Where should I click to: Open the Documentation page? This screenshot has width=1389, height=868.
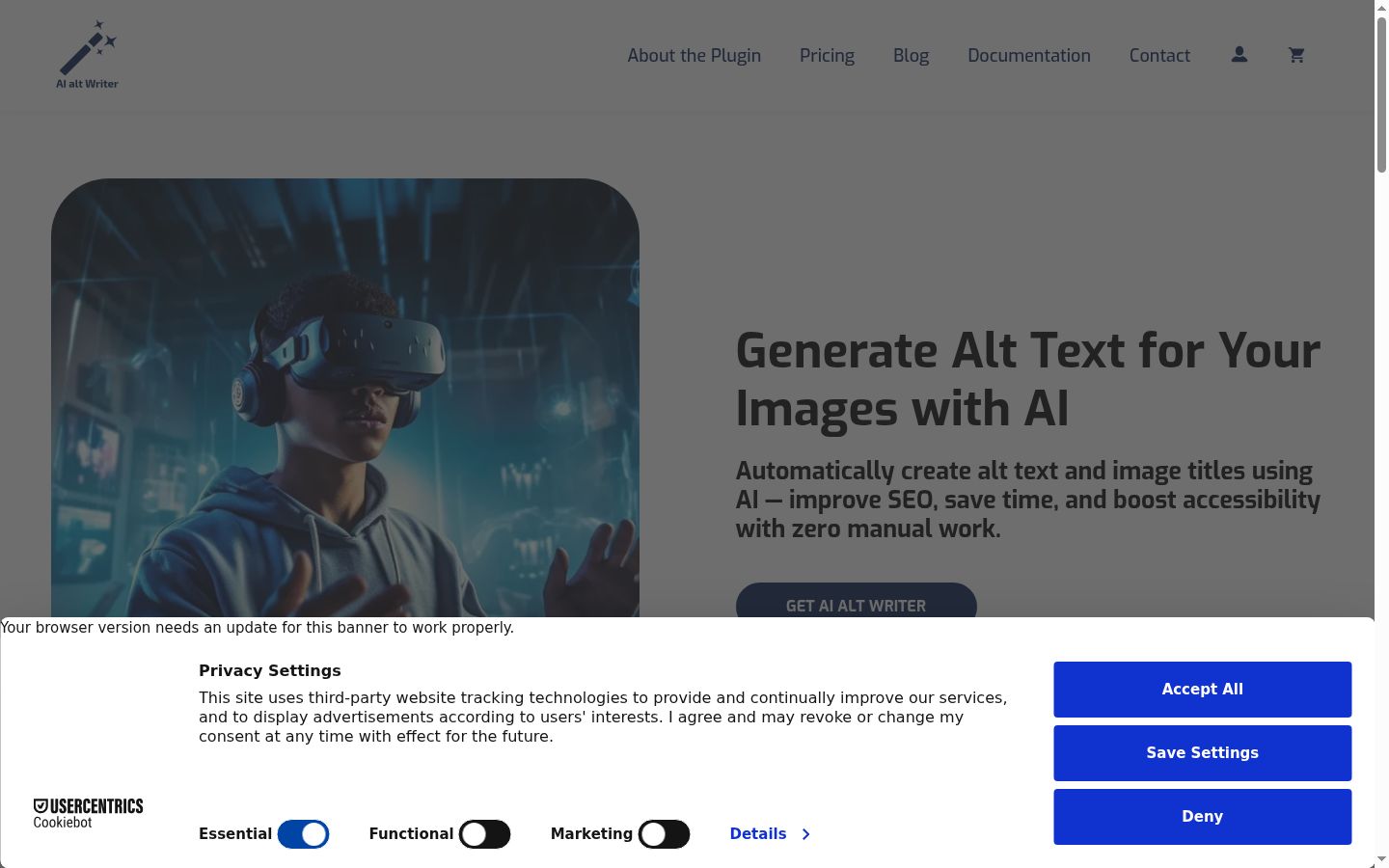pos(1029,56)
